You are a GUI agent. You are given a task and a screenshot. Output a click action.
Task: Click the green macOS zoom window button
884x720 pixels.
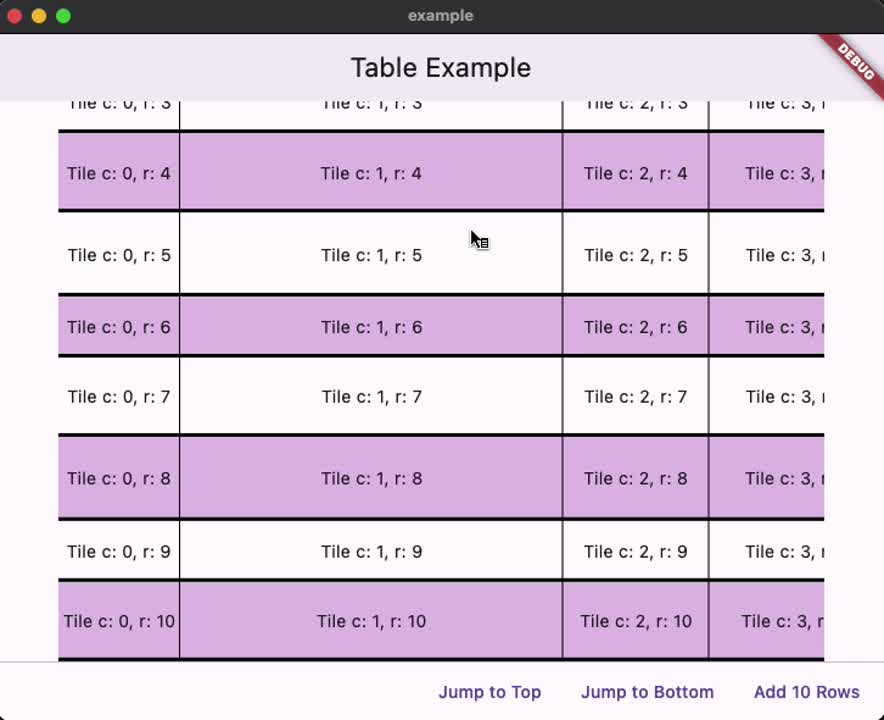63,16
